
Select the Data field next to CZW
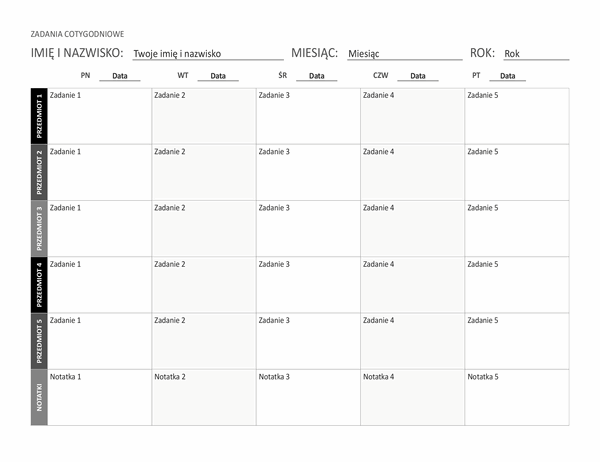pos(417,76)
